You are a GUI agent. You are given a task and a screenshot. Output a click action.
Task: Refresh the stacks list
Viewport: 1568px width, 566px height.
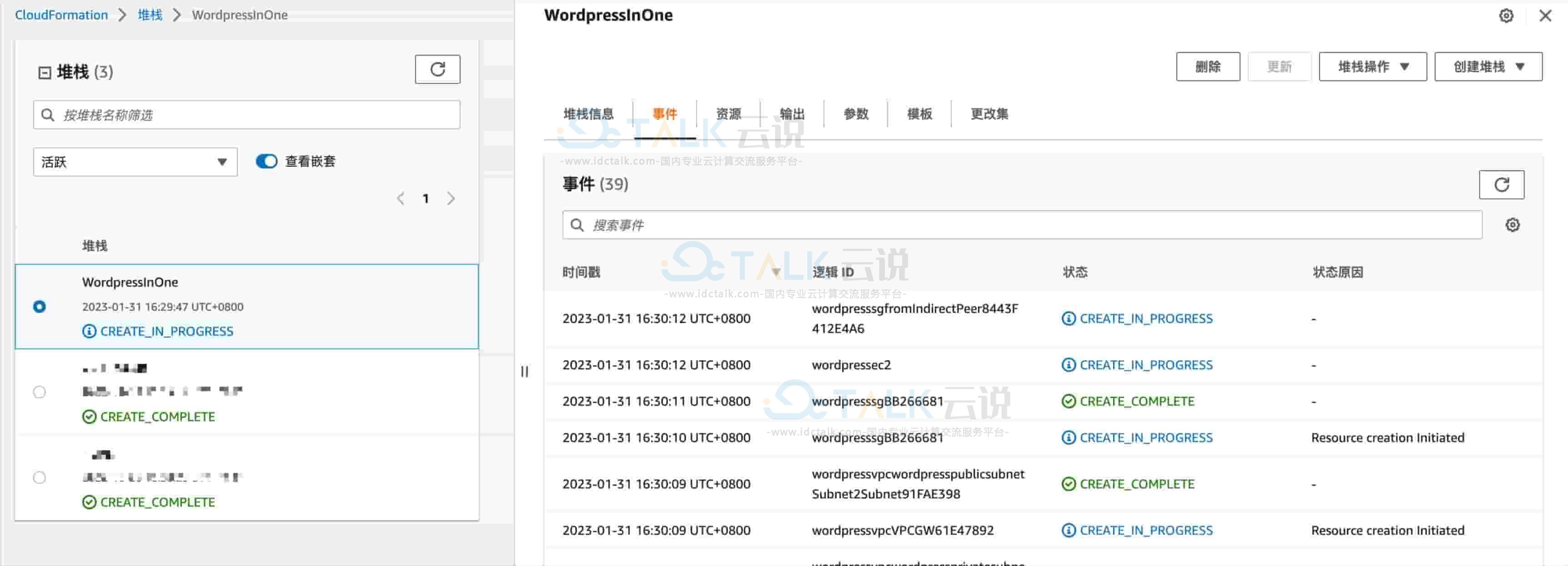[437, 70]
